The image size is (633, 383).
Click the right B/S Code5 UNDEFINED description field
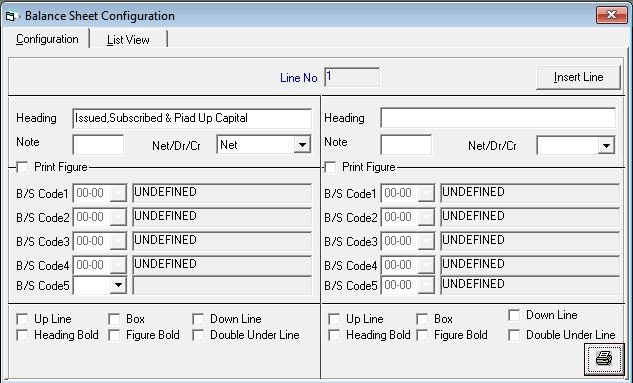[x=530, y=285]
